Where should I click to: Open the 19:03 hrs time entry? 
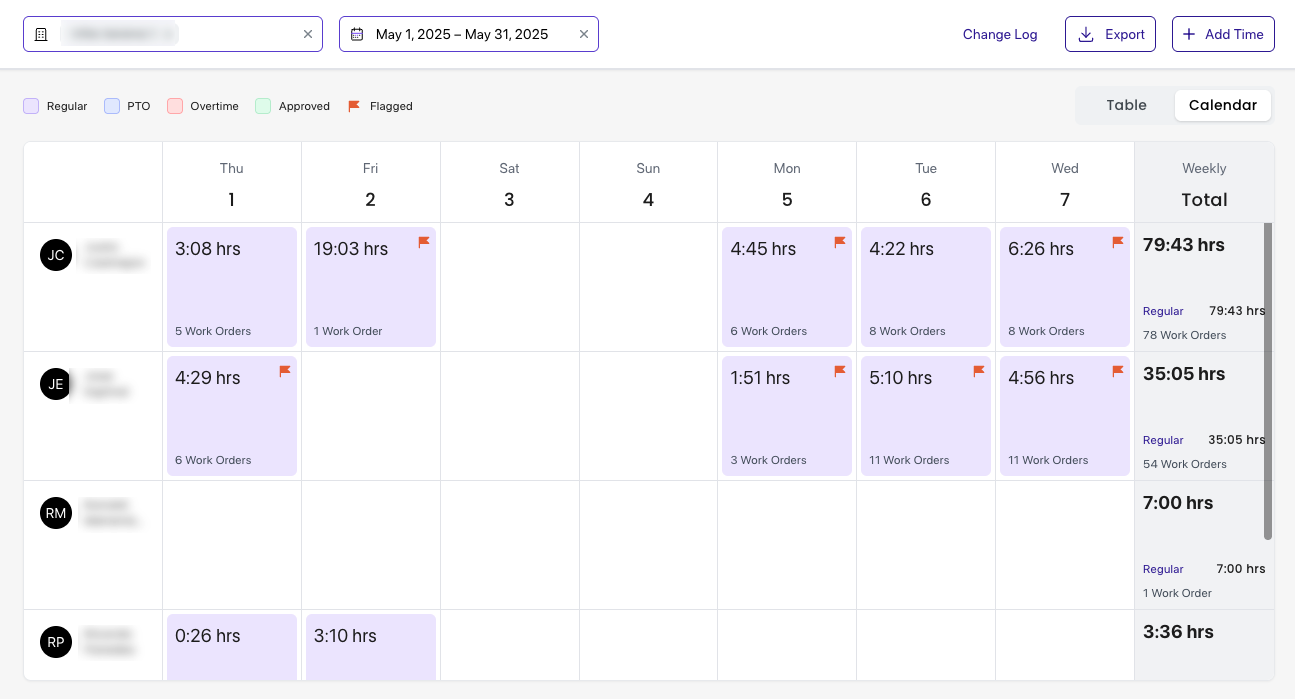(371, 287)
